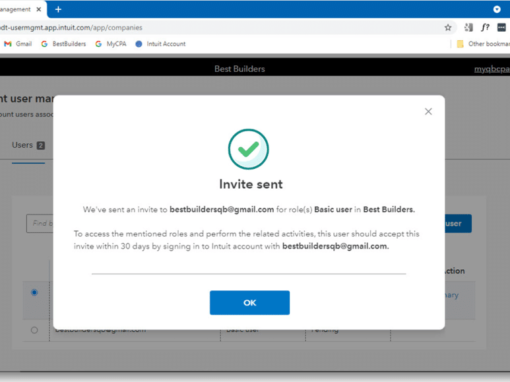Open the Intuit Account bookmark
This screenshot has height=382, width=510.
coord(160,44)
